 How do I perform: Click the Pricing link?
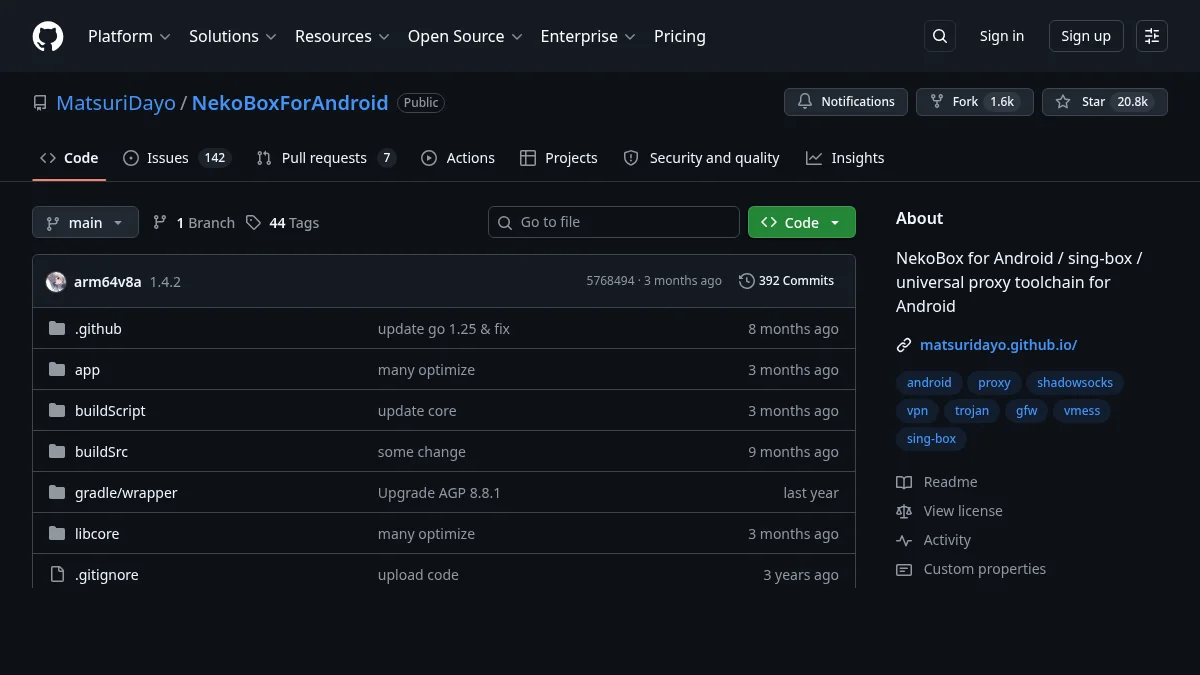pos(680,36)
